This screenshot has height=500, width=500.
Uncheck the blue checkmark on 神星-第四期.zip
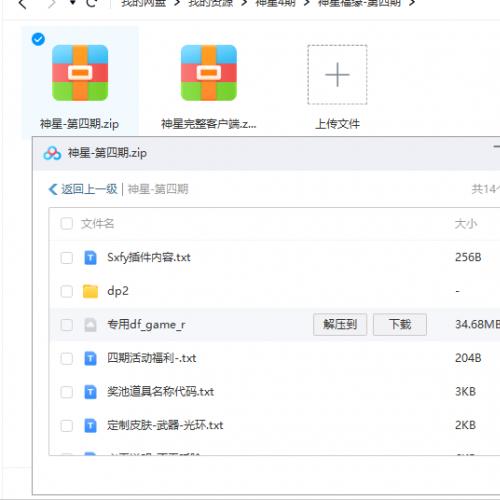38,39
